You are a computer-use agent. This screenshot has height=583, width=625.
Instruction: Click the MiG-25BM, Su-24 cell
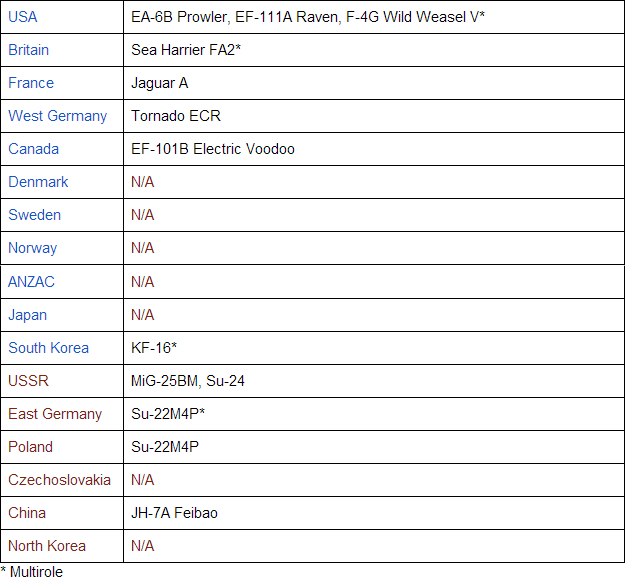click(x=374, y=381)
